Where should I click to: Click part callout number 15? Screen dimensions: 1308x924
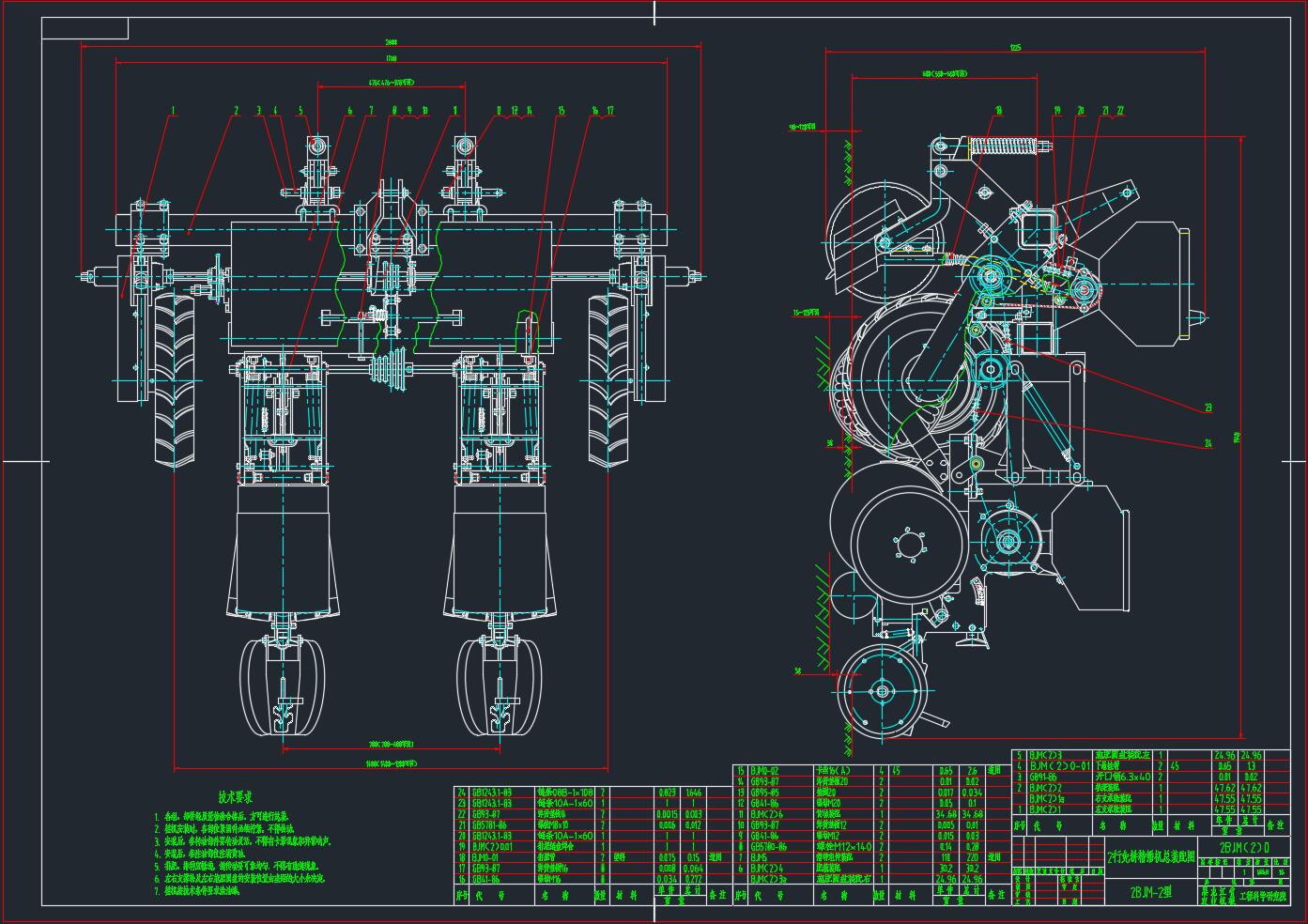[x=561, y=111]
